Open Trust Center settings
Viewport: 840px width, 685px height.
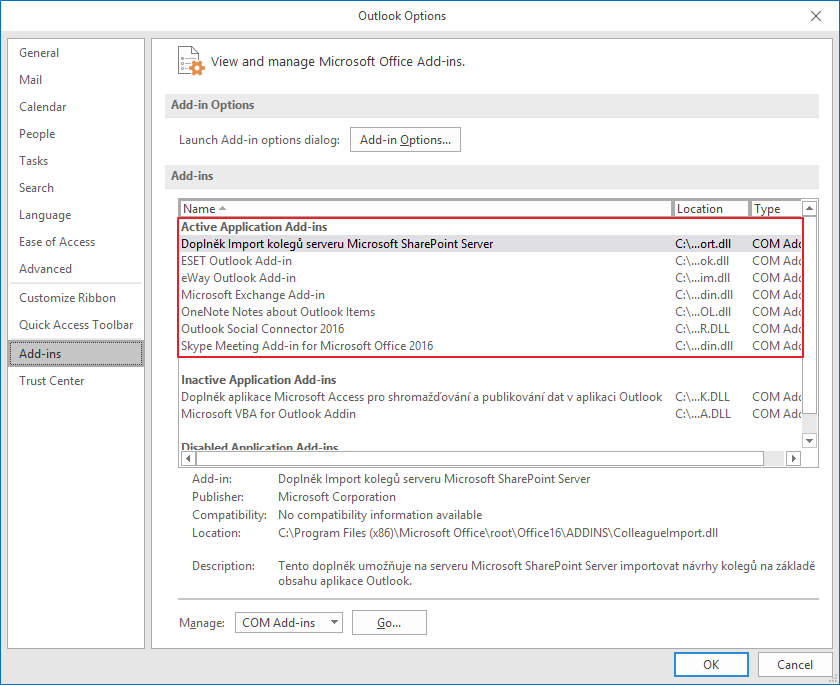[x=76, y=381]
